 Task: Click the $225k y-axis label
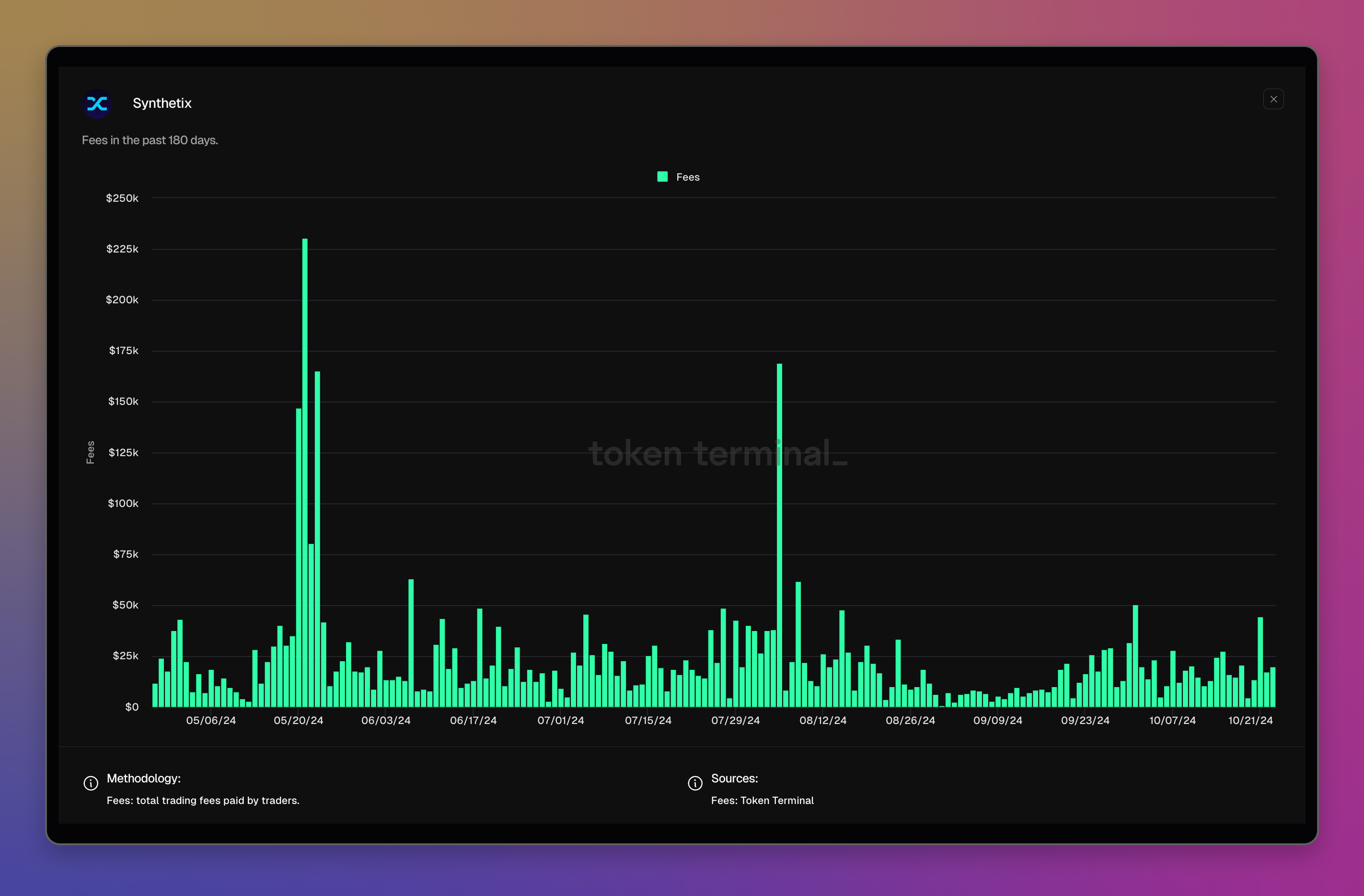pyautogui.click(x=122, y=249)
